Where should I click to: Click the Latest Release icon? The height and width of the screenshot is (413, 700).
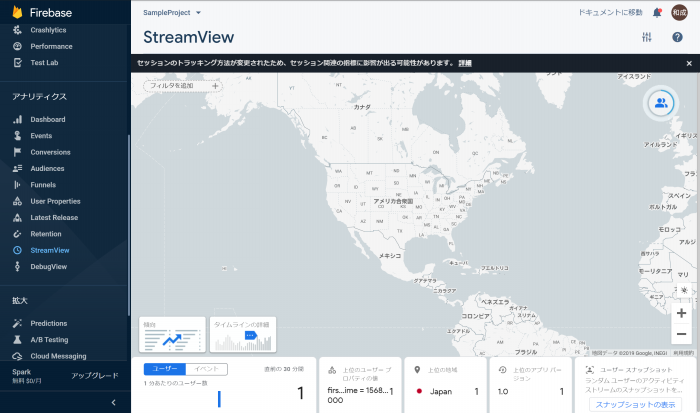click(x=17, y=217)
